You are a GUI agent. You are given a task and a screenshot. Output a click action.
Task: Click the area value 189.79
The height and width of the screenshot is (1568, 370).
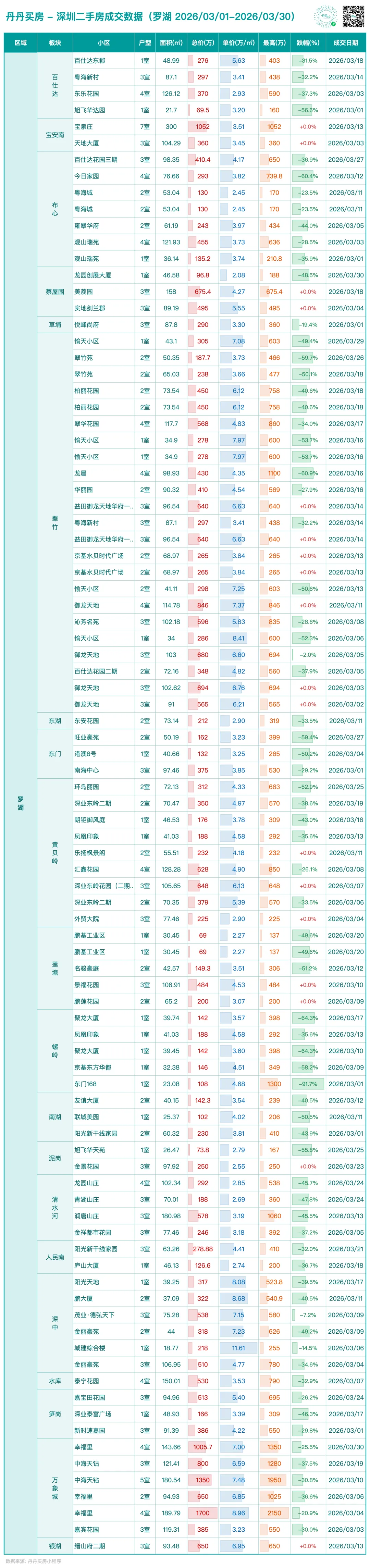click(x=171, y=1513)
